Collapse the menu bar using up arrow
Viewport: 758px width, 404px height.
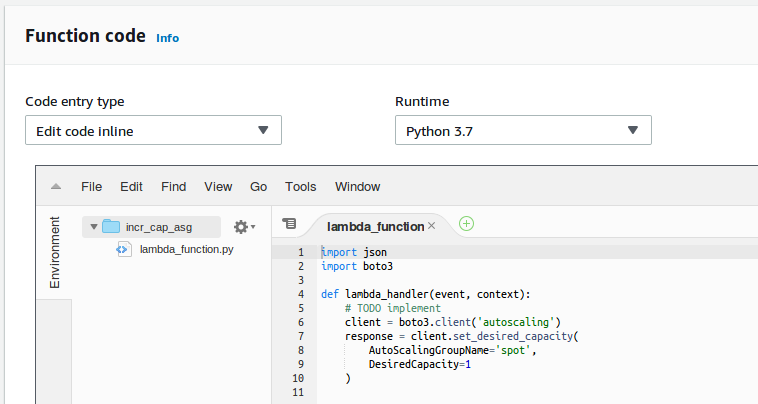[56, 187]
